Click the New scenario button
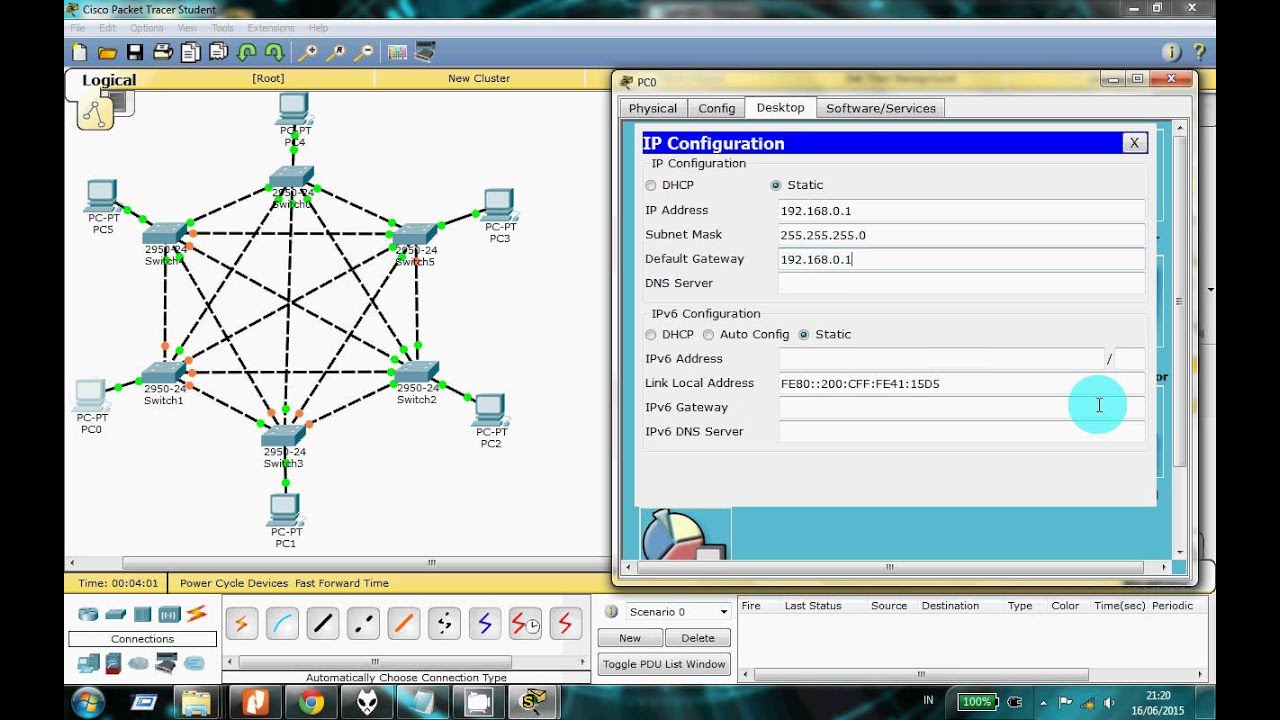This screenshot has width=1280, height=720. (x=630, y=638)
